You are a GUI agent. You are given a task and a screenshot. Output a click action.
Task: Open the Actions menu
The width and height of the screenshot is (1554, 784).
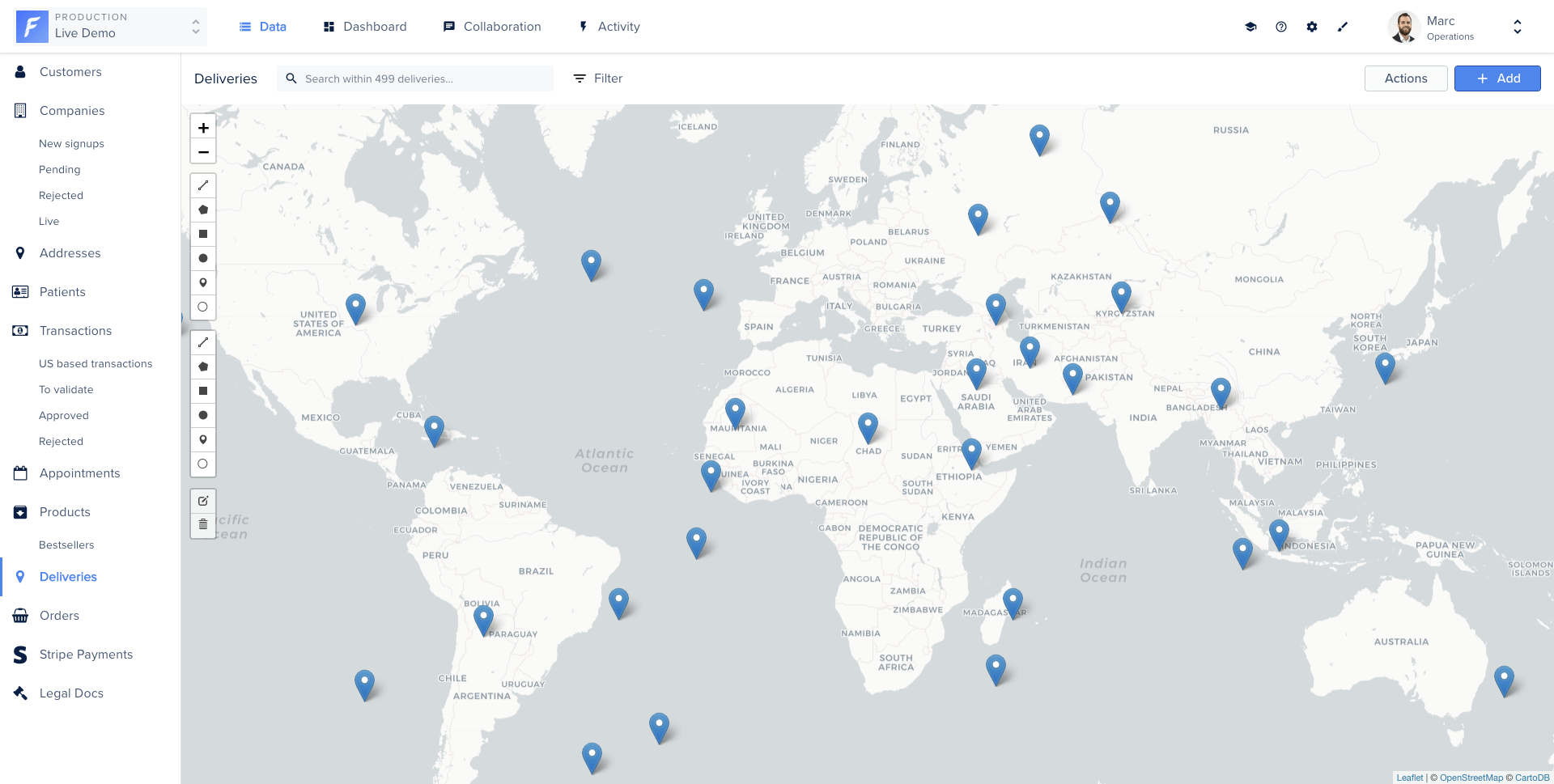coord(1405,78)
